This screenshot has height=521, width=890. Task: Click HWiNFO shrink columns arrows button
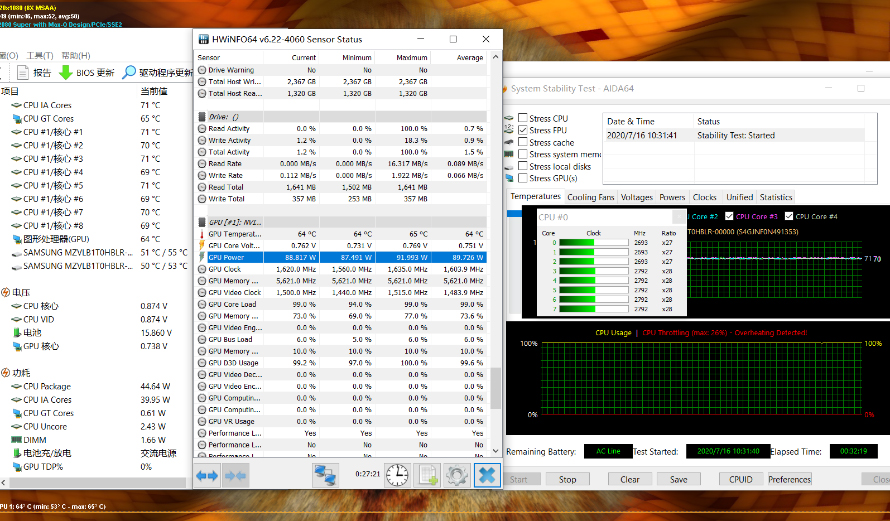click(236, 476)
